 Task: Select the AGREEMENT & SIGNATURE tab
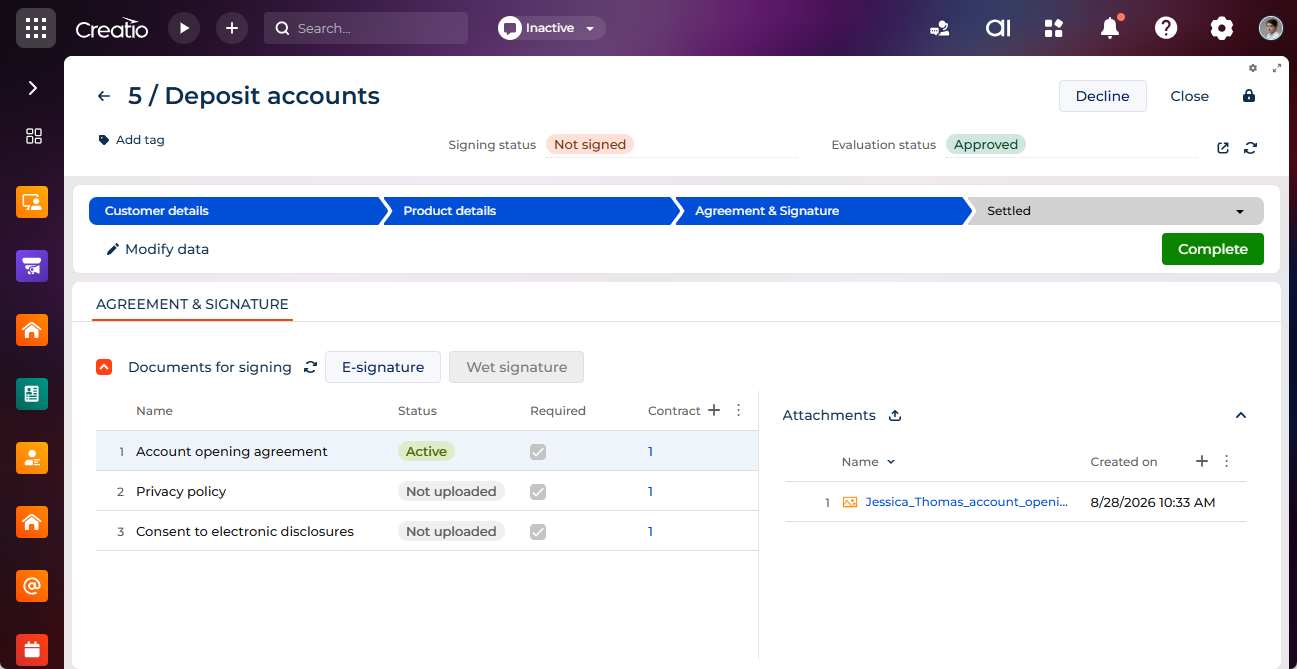[192, 304]
